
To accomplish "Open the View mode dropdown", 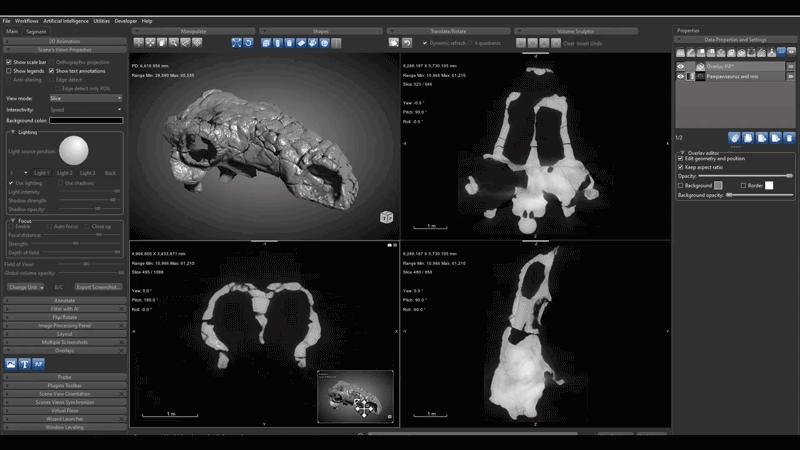I will pos(86,98).
